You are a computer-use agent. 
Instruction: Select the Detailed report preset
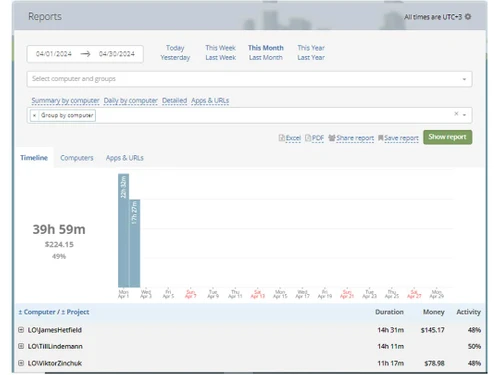click(x=174, y=100)
